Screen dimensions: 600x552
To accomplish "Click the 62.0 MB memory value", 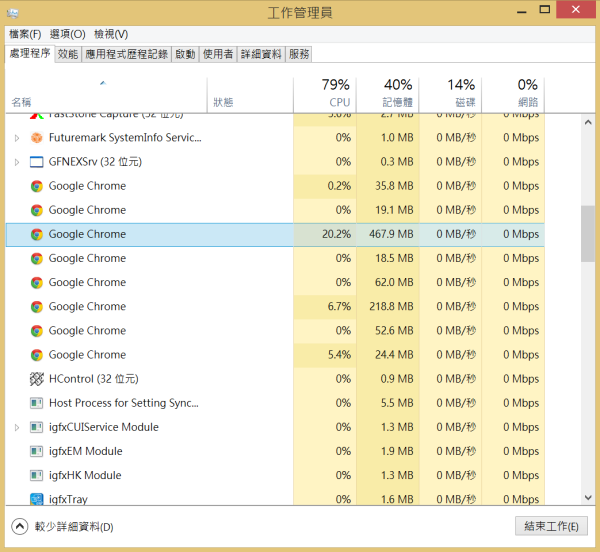I will (394, 282).
